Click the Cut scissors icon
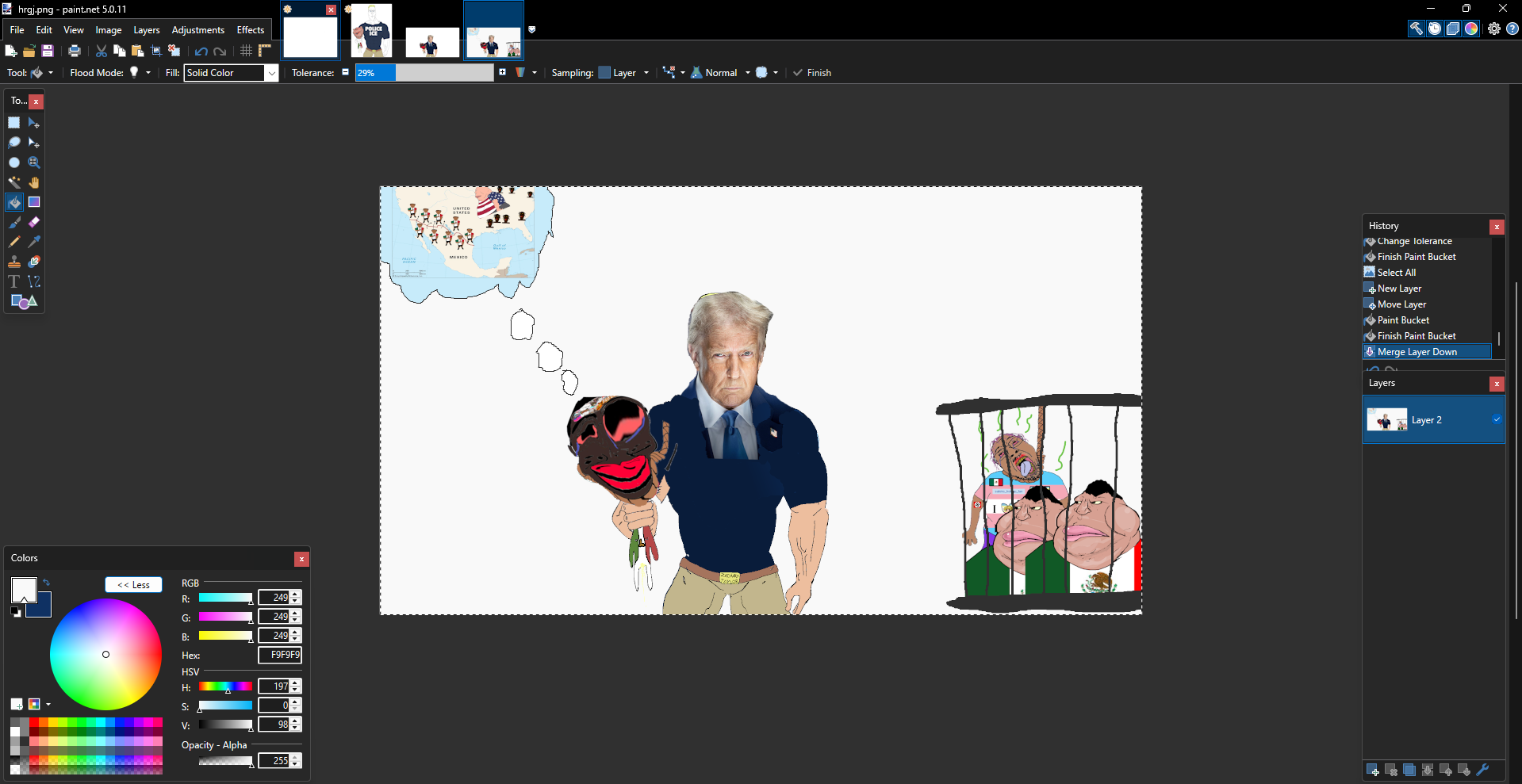The image size is (1522, 784). pyautogui.click(x=102, y=51)
